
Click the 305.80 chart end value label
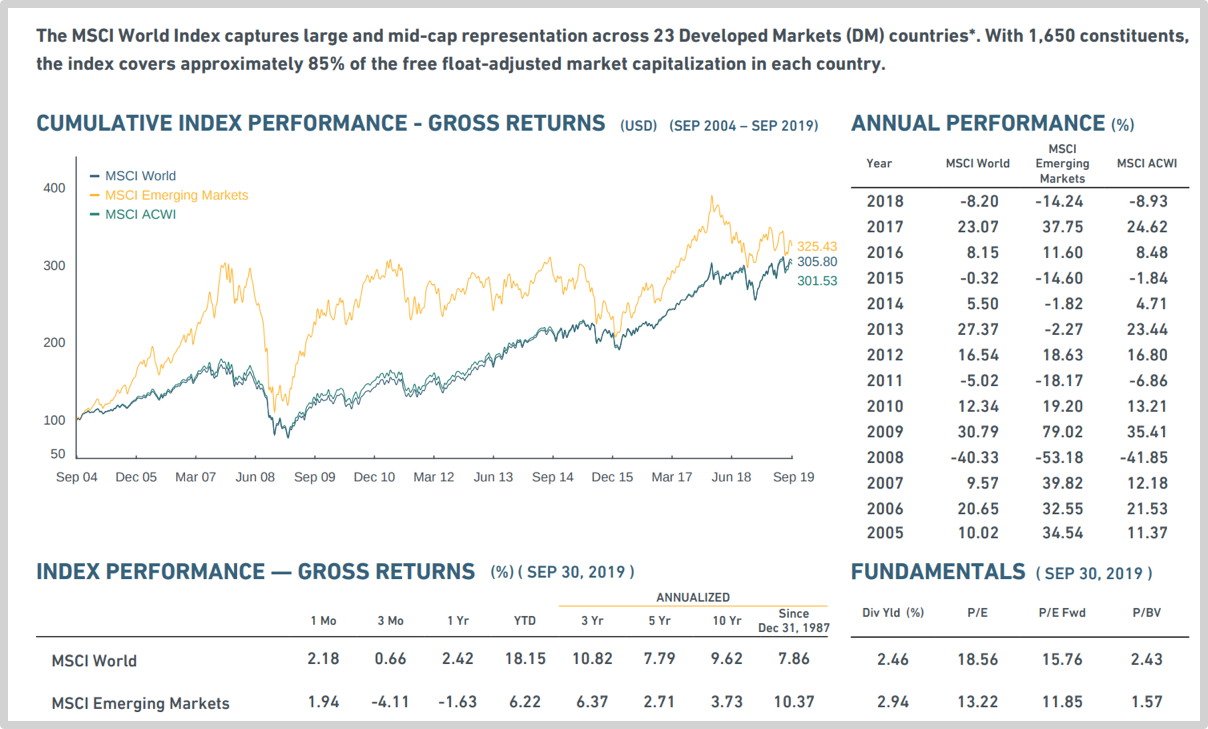(816, 262)
